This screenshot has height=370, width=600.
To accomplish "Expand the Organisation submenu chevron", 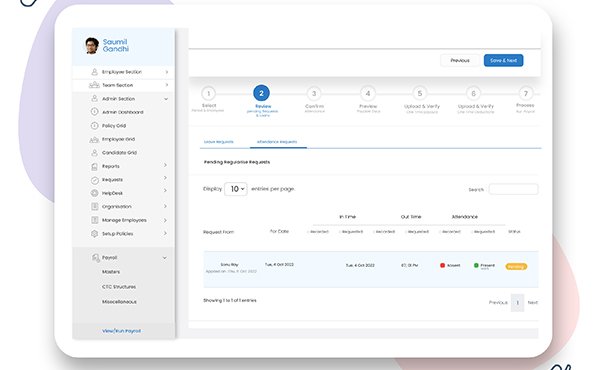I will coord(165,206).
